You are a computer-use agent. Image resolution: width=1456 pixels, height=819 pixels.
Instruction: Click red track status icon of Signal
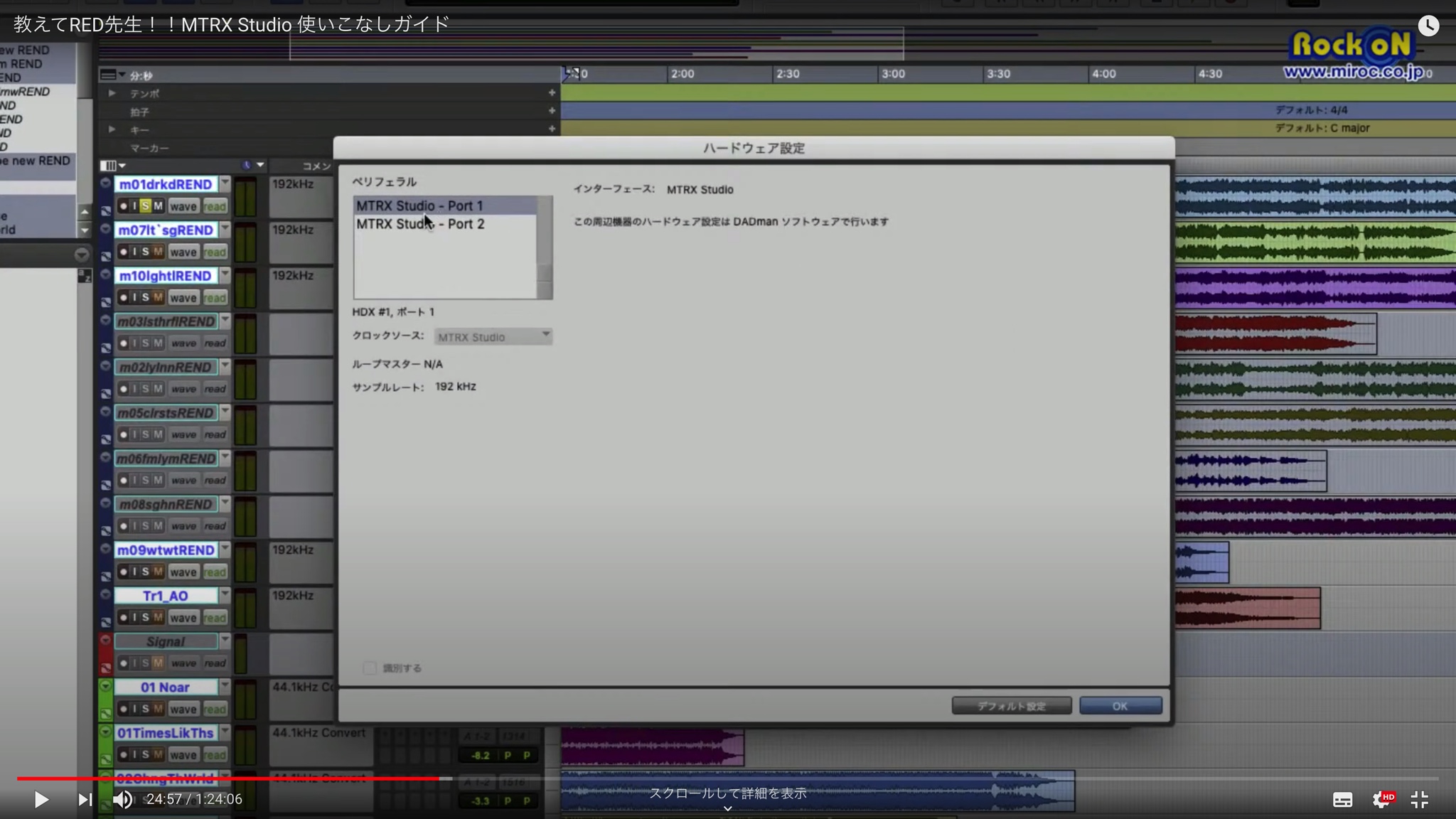[x=105, y=641]
